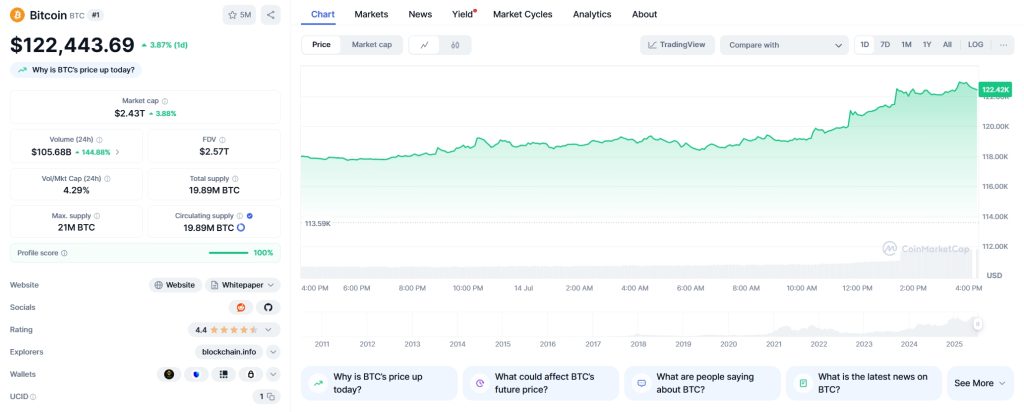Open the Market Cycles tab

point(522,14)
